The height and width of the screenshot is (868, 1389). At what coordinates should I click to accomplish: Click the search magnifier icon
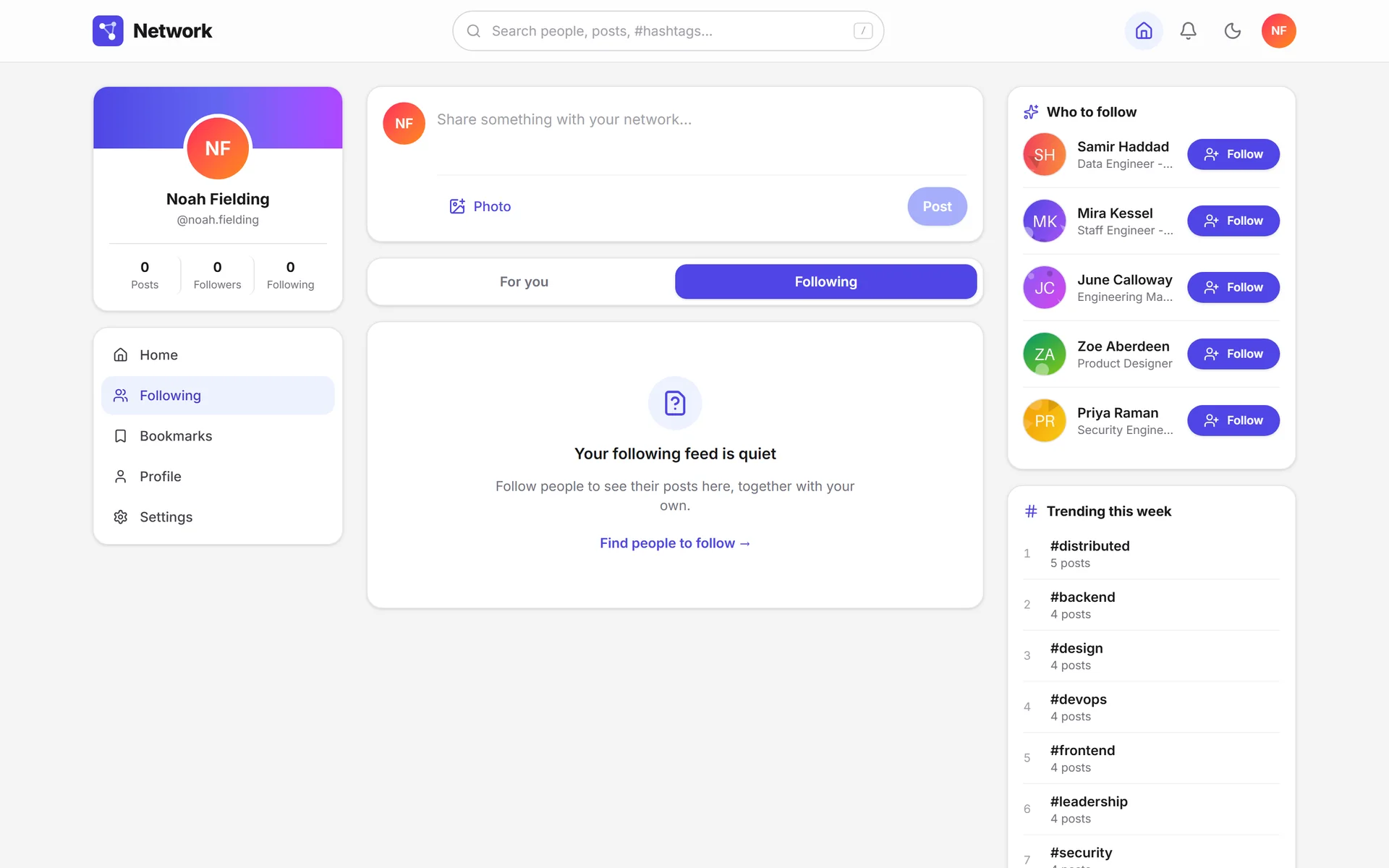click(474, 30)
